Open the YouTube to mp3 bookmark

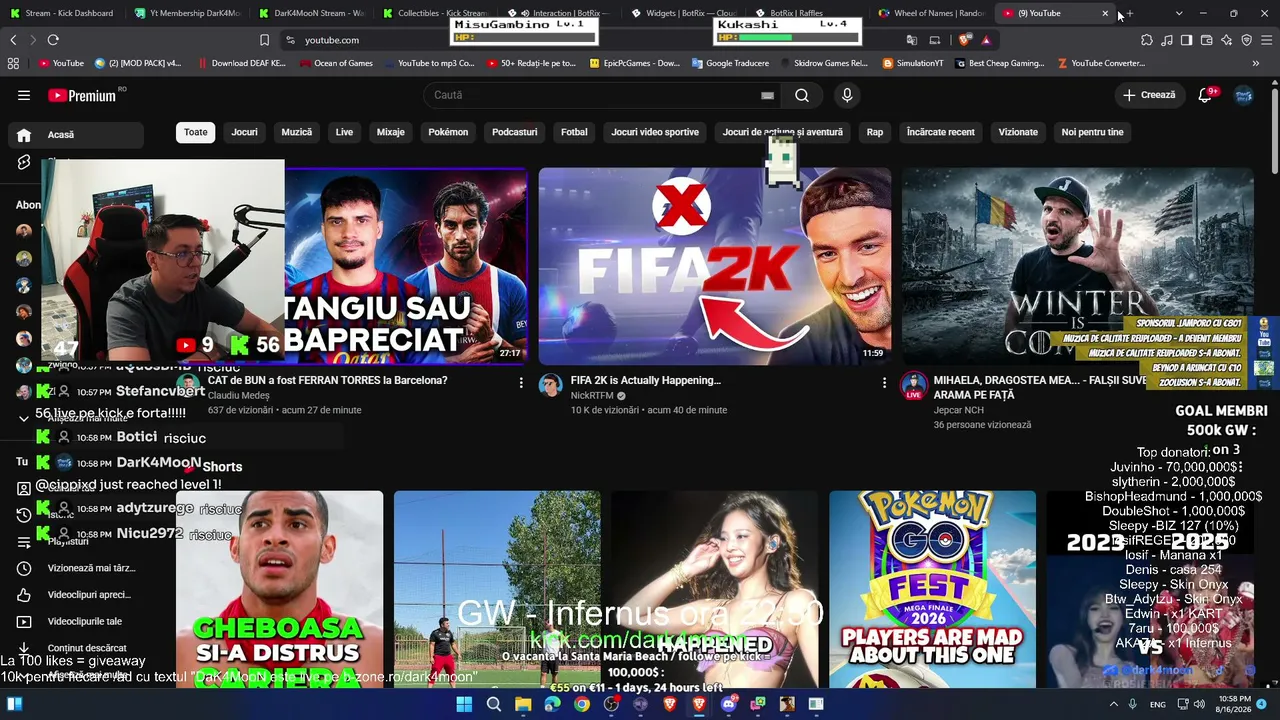click(x=429, y=63)
